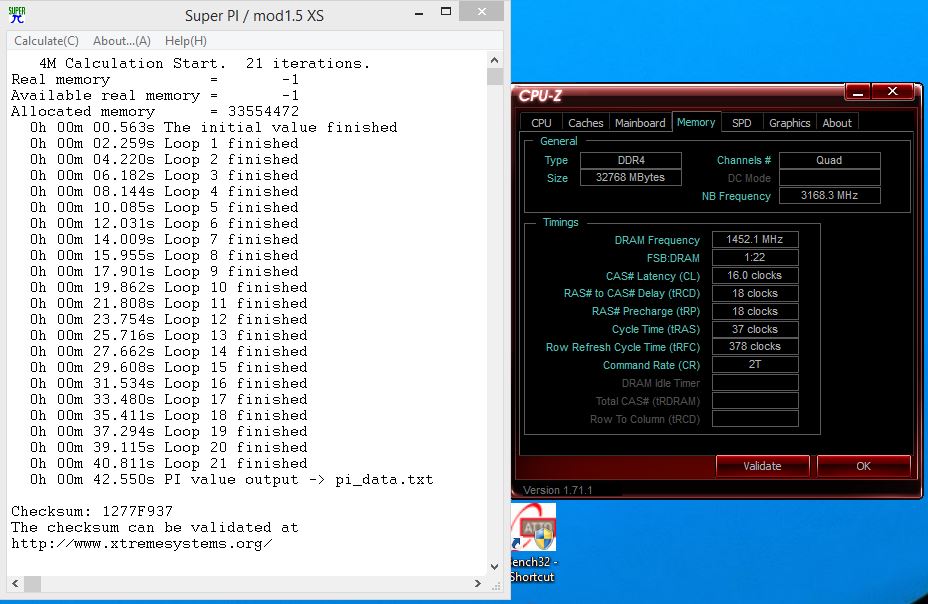Click the PI value output pi_data.txt line

(231, 479)
